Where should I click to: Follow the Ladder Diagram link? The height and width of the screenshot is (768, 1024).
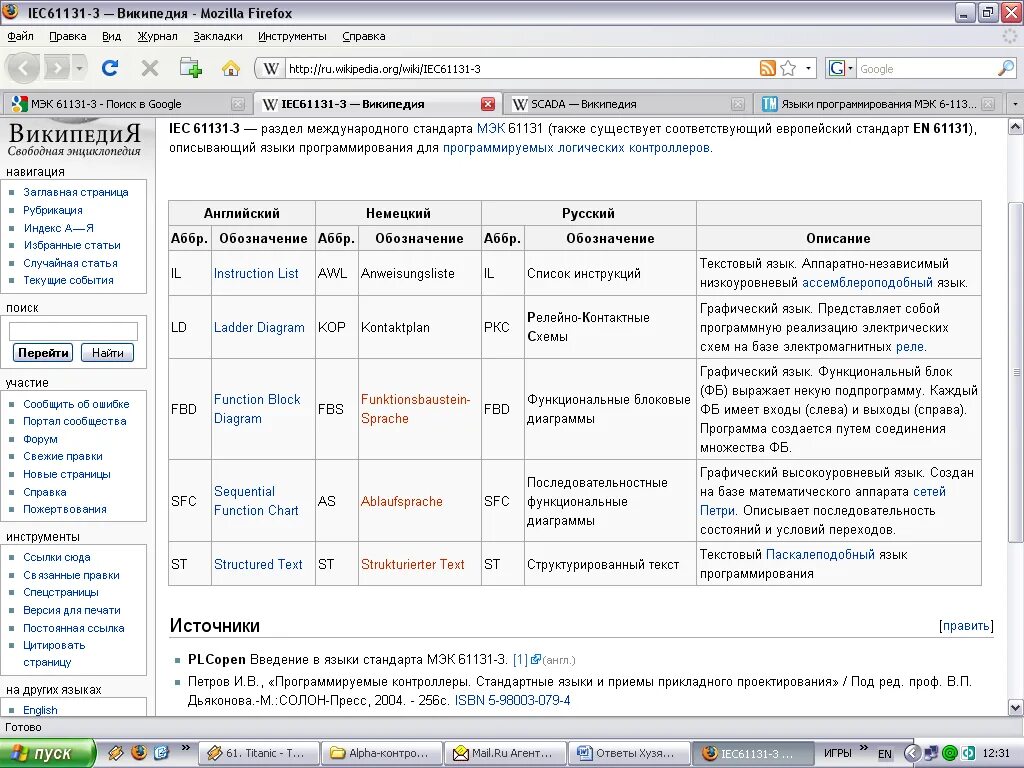(x=259, y=327)
